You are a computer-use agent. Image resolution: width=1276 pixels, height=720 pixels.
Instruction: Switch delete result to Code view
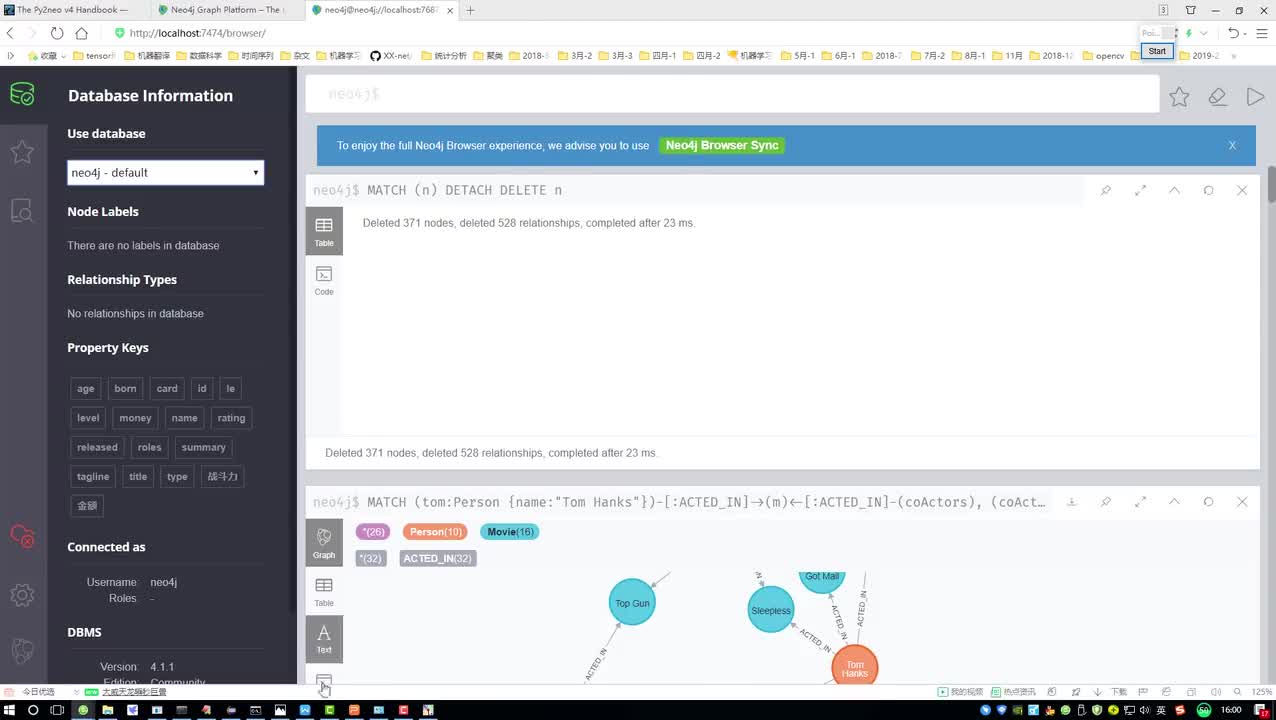click(x=324, y=280)
